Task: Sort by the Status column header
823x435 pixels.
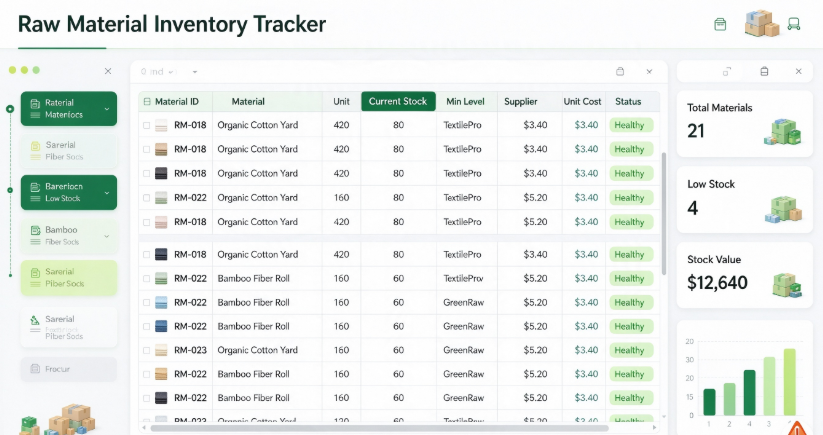Action: (x=628, y=101)
